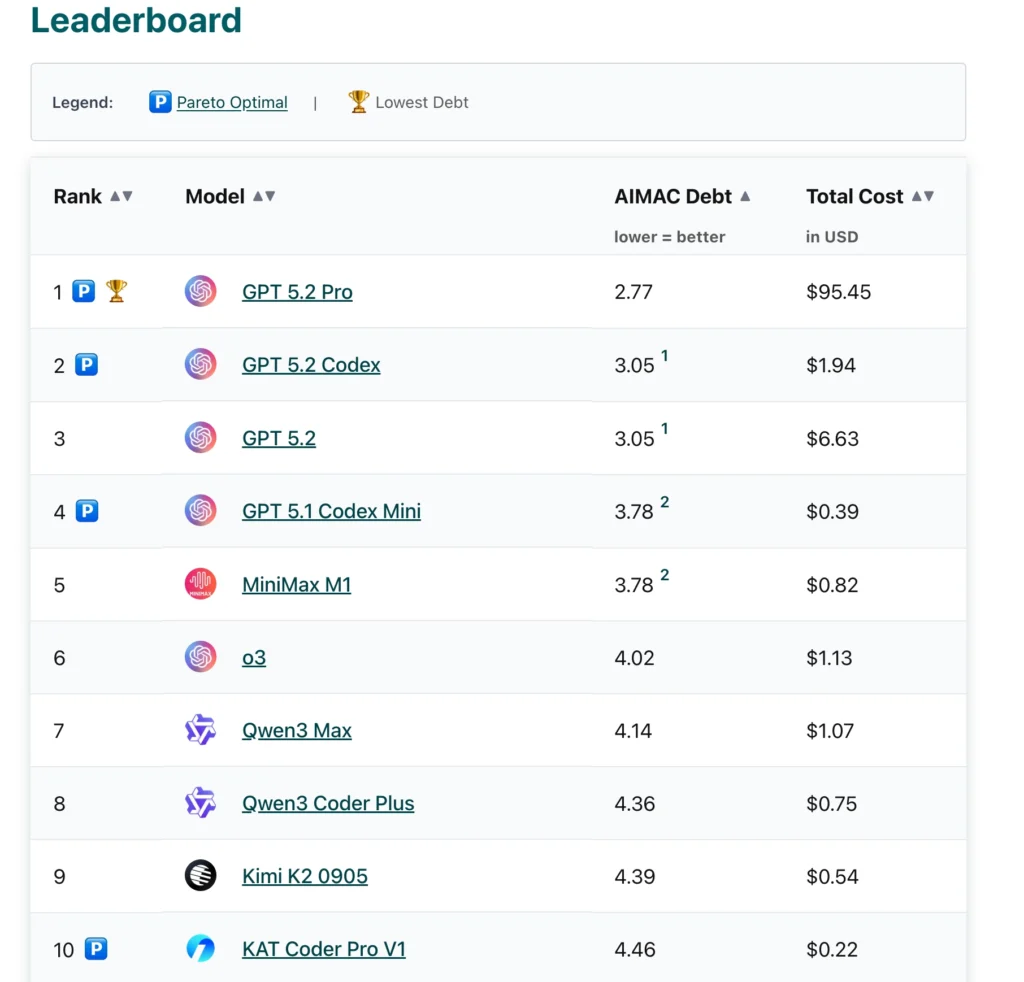Click the KAT Coder Pro V1 provider icon
The height and width of the screenshot is (982, 1024).
[201, 949]
